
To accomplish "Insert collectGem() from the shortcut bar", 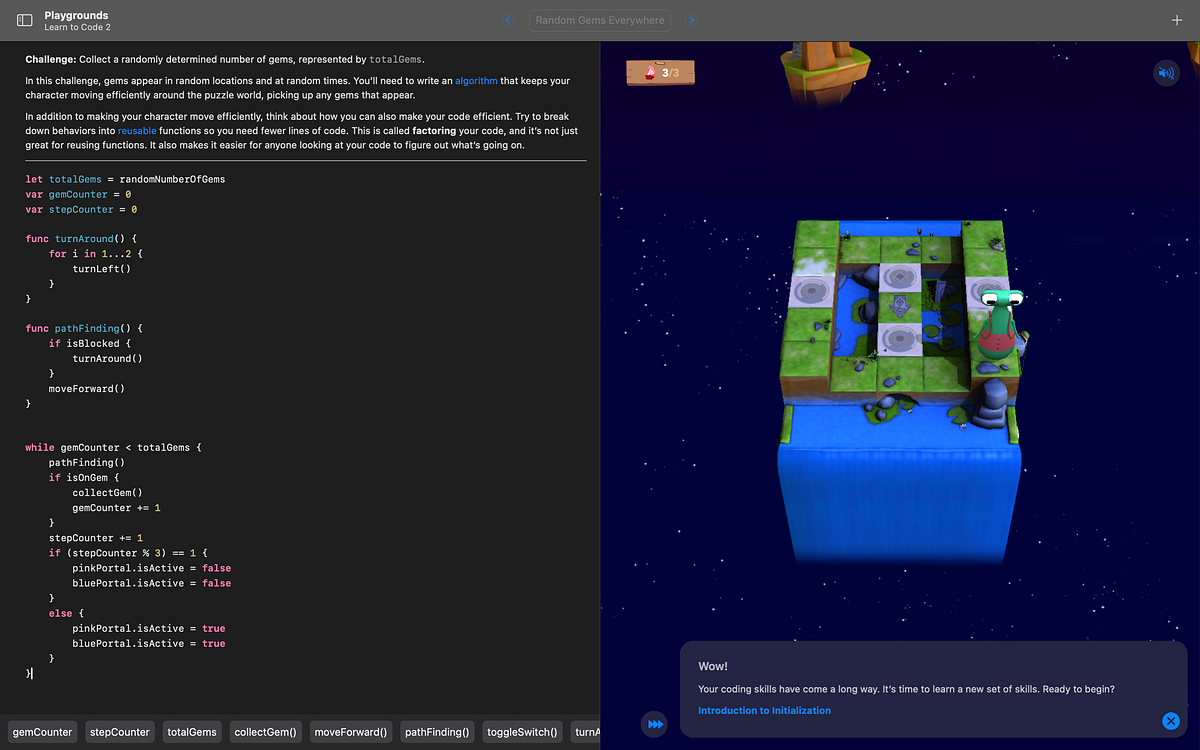I will pyautogui.click(x=265, y=731).
